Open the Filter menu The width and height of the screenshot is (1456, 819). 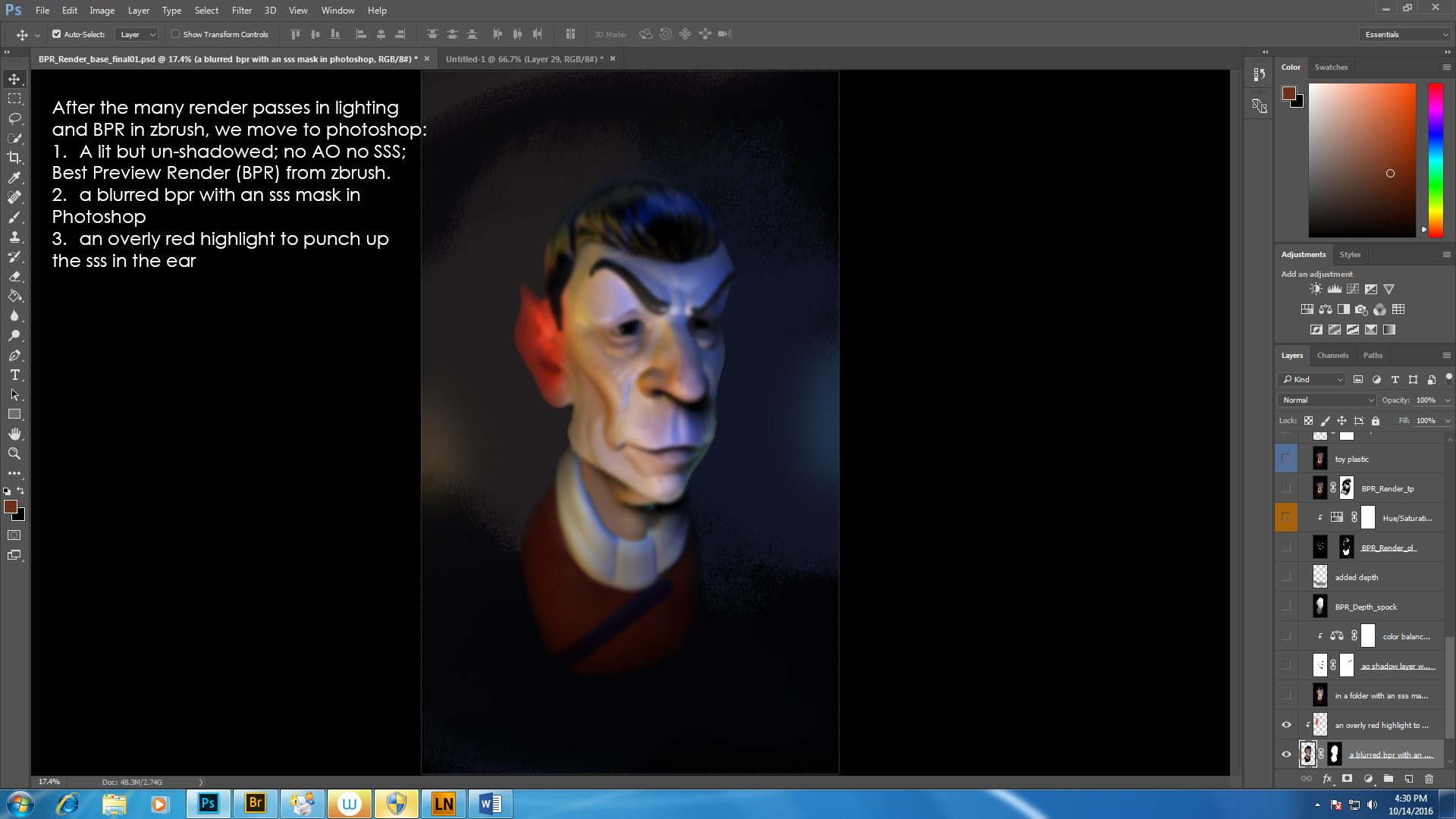[241, 11]
